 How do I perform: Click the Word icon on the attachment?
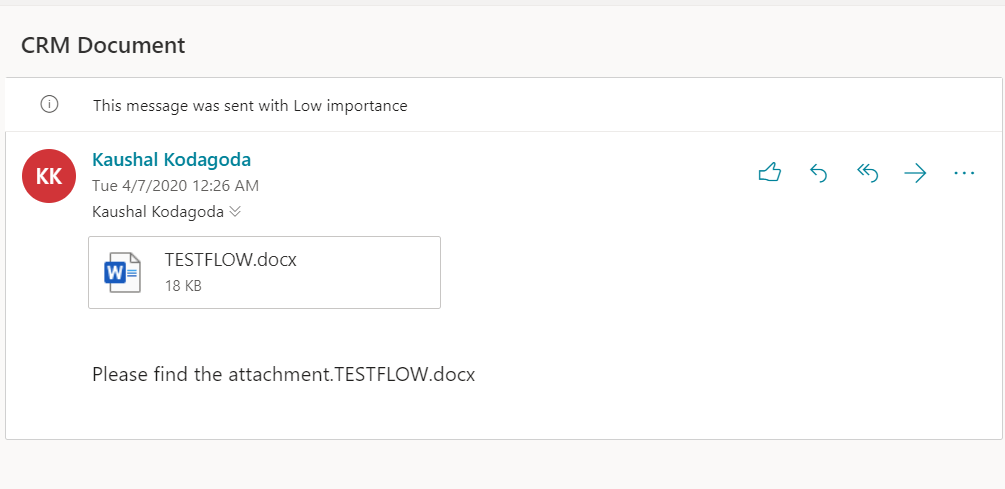tap(122, 272)
